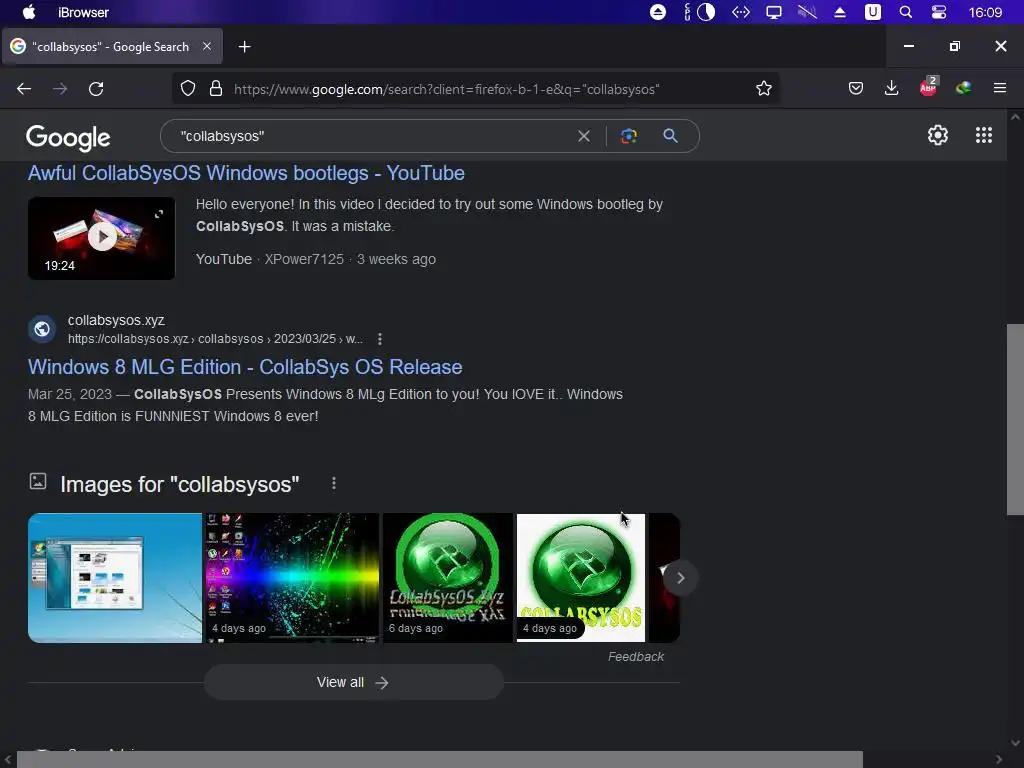
Task: Show next images with carousel arrow
Action: pos(680,578)
